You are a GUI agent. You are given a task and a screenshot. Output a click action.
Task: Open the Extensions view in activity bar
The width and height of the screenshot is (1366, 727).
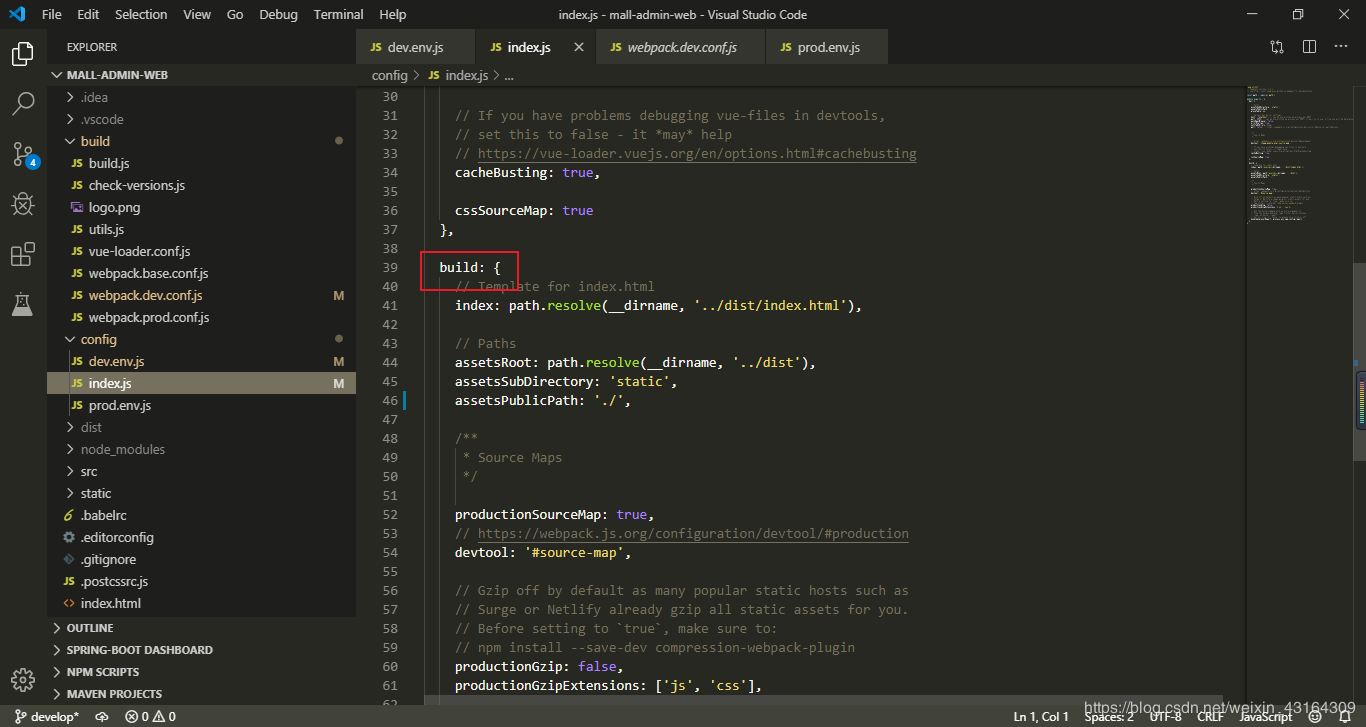[x=22, y=254]
